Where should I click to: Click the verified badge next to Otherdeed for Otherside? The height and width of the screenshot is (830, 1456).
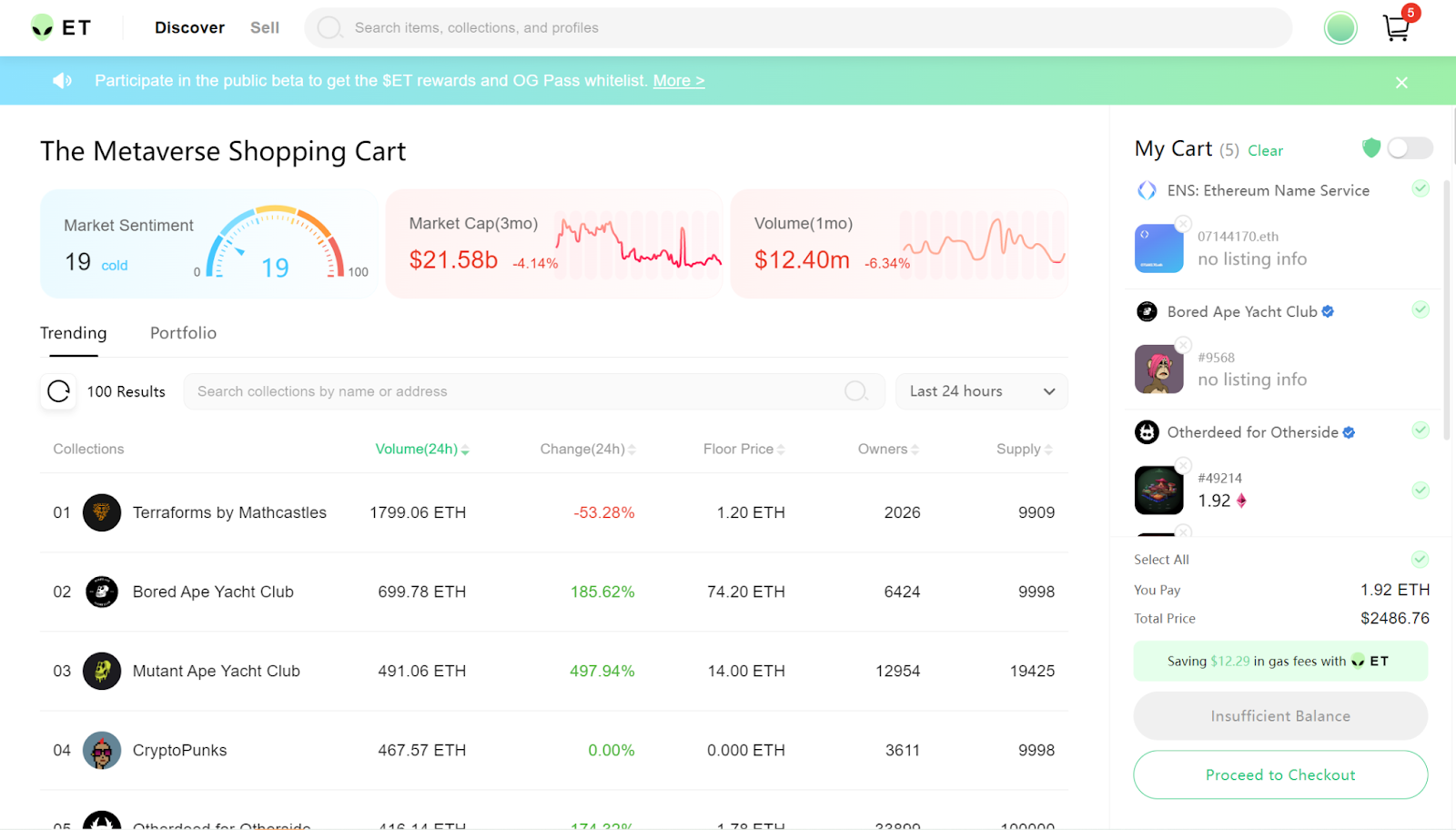pos(1349,432)
